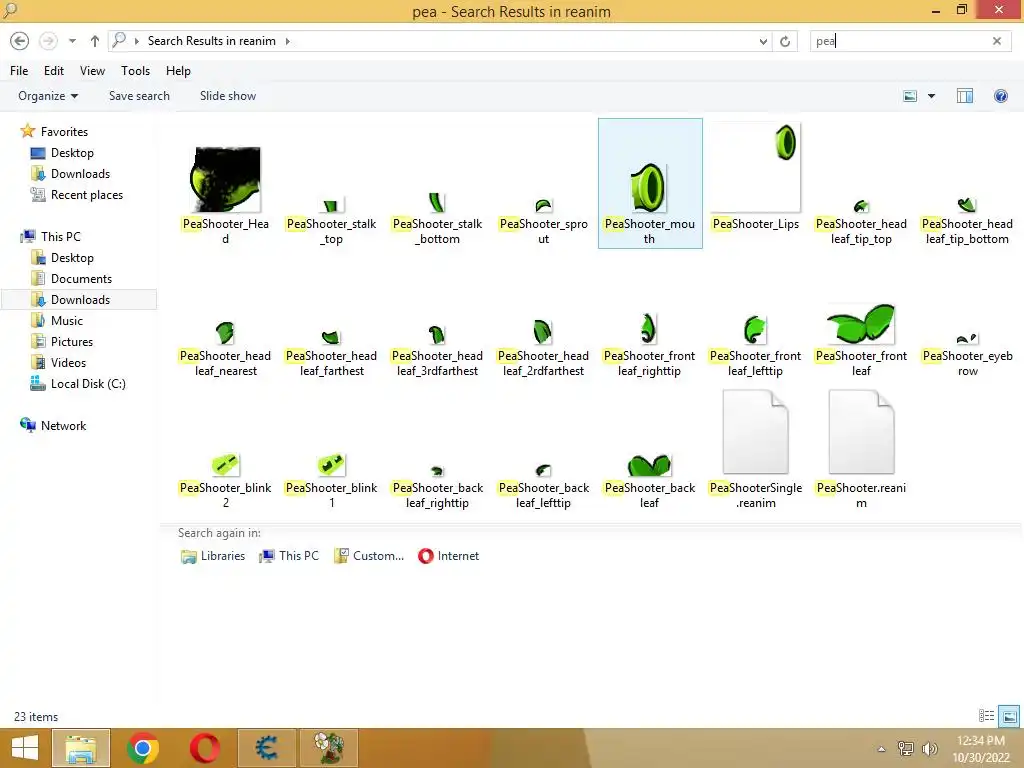The image size is (1024, 768).
Task: Select PeaShooter_headleaf_farthest file
Action: point(331,338)
